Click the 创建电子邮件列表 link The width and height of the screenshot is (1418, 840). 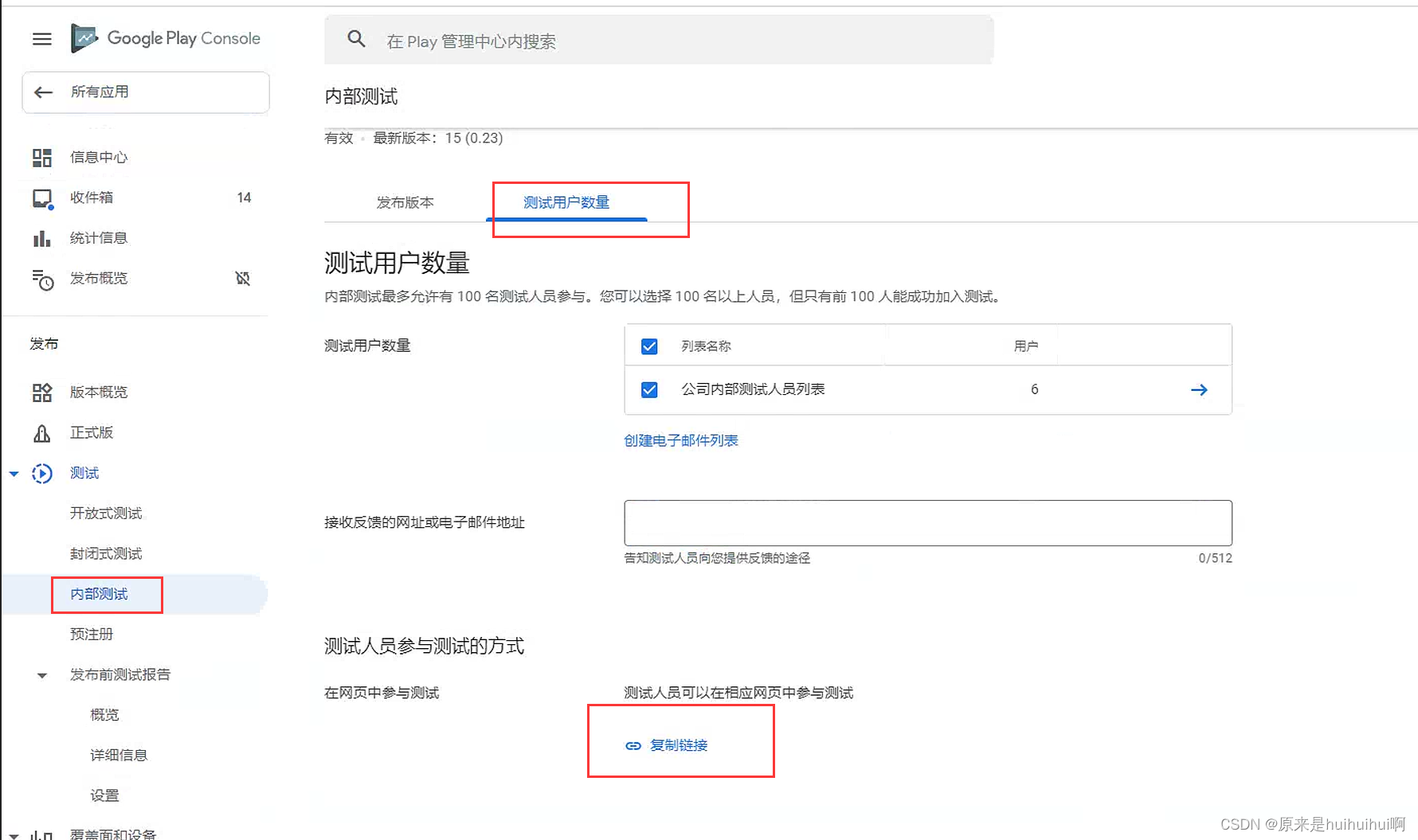pyautogui.click(x=681, y=440)
